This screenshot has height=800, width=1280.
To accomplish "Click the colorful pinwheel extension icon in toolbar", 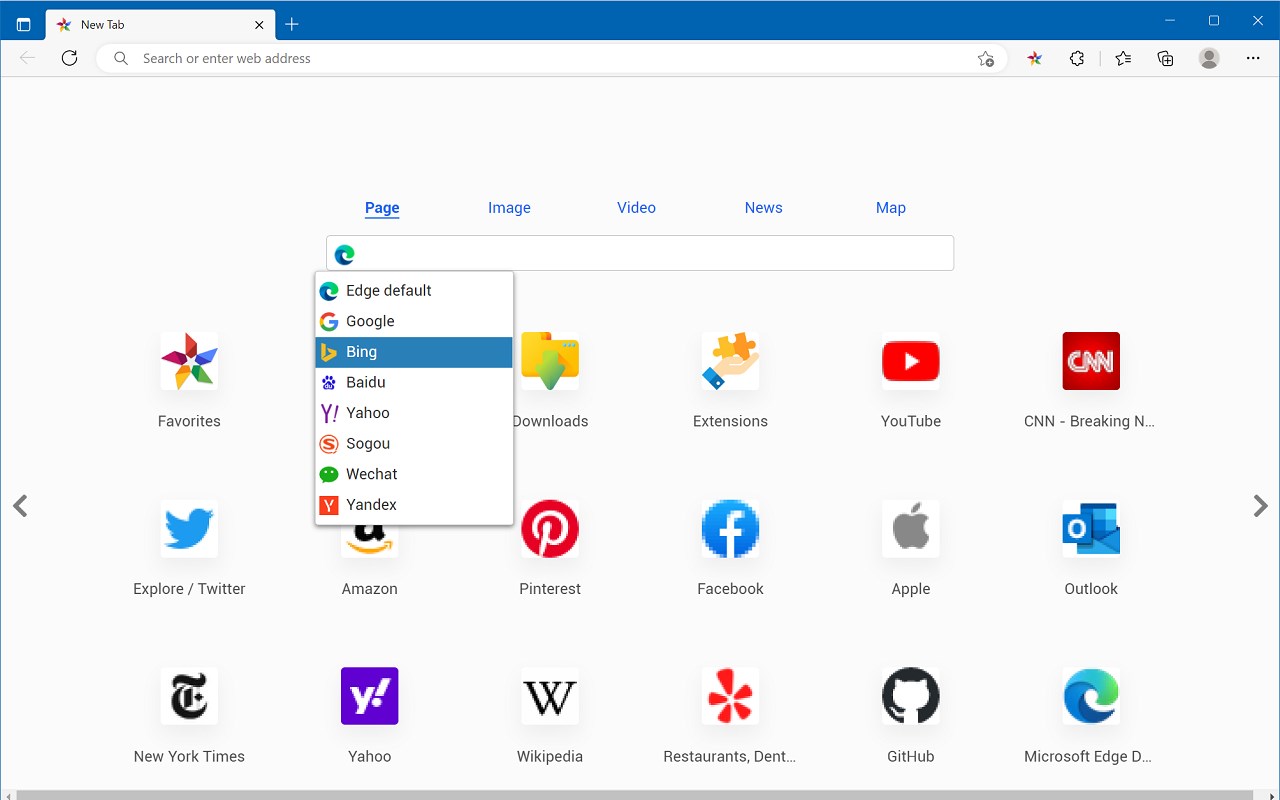I will coord(1035,58).
